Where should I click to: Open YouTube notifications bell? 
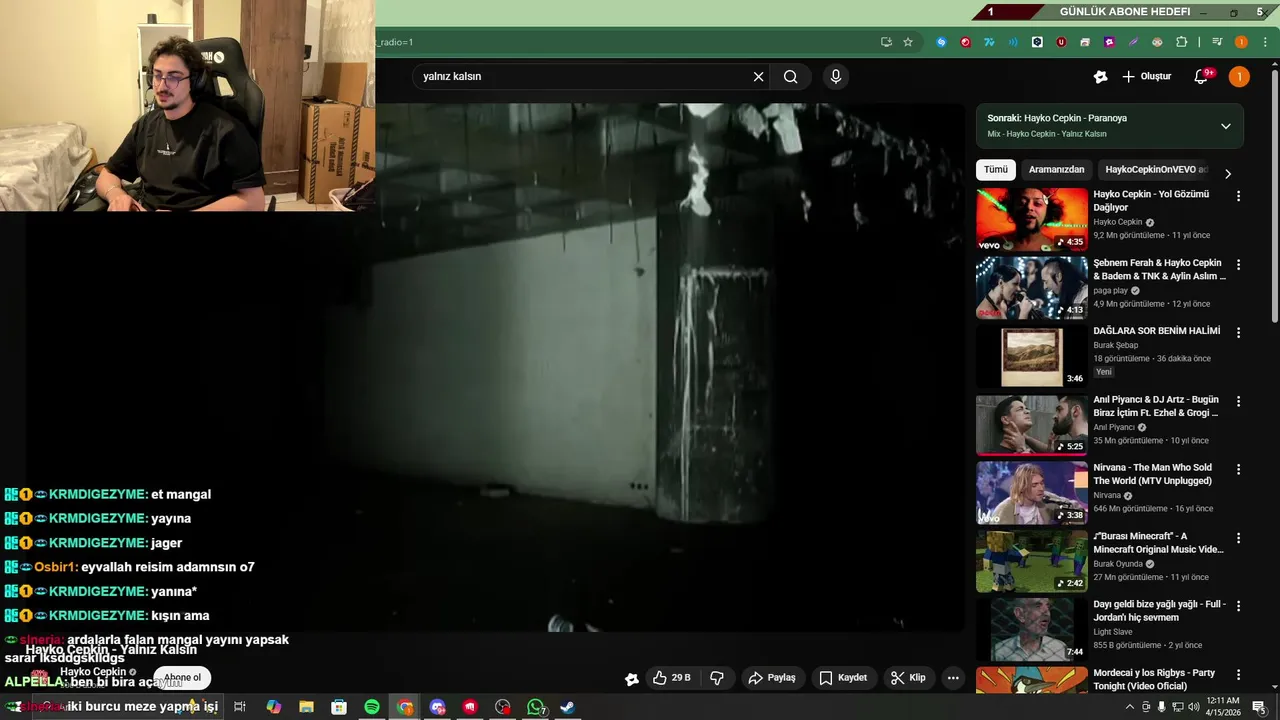1202,77
